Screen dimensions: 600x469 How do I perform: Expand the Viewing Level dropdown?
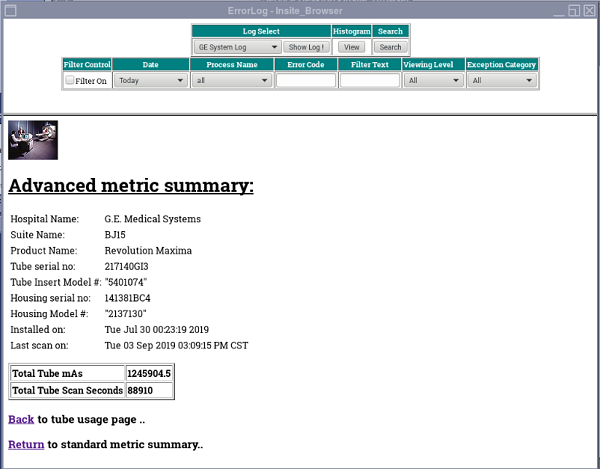click(432, 80)
